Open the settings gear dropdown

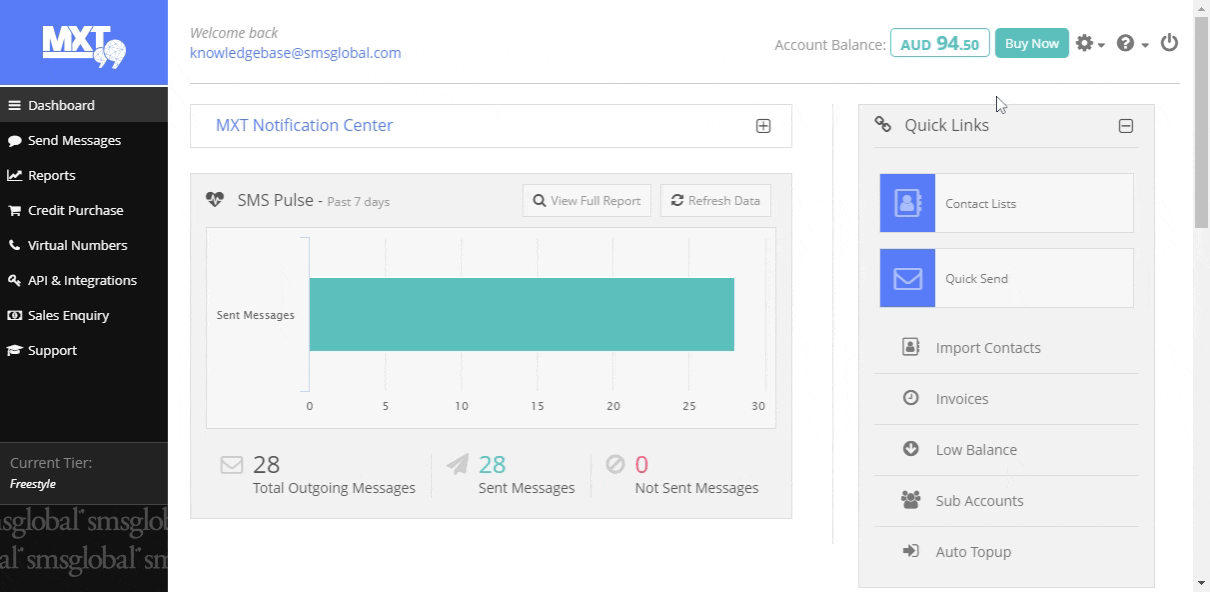click(1089, 44)
